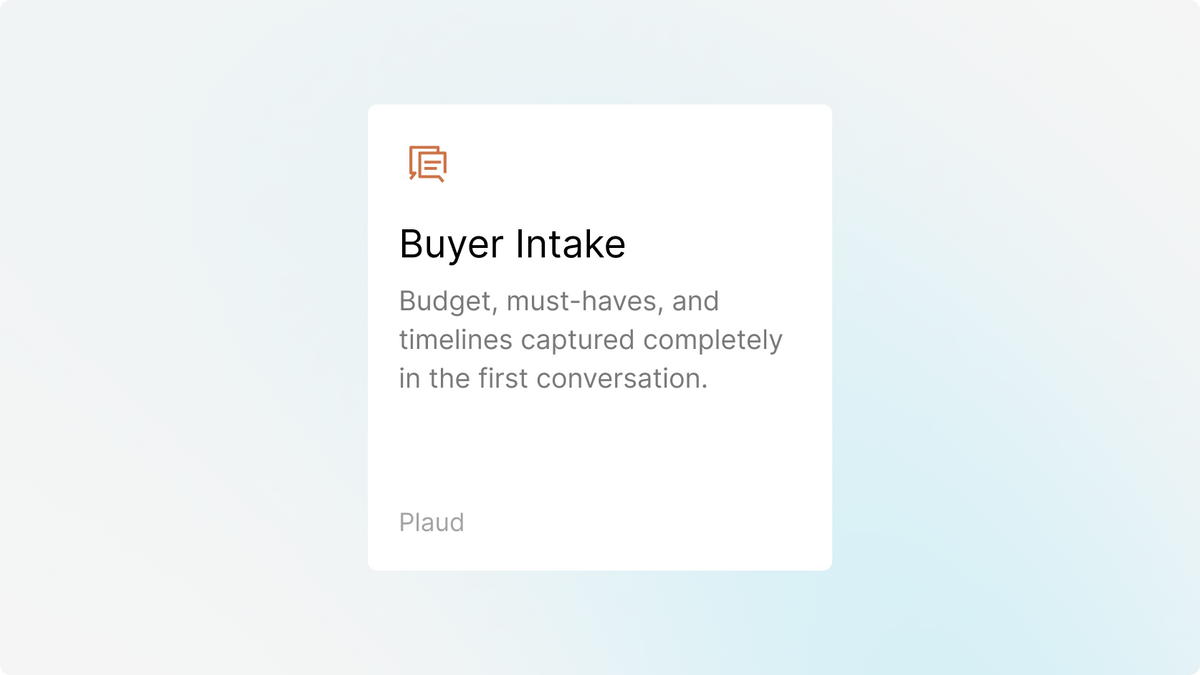Click the word "first" in the description
This screenshot has width=1200, height=675.
[502, 379]
